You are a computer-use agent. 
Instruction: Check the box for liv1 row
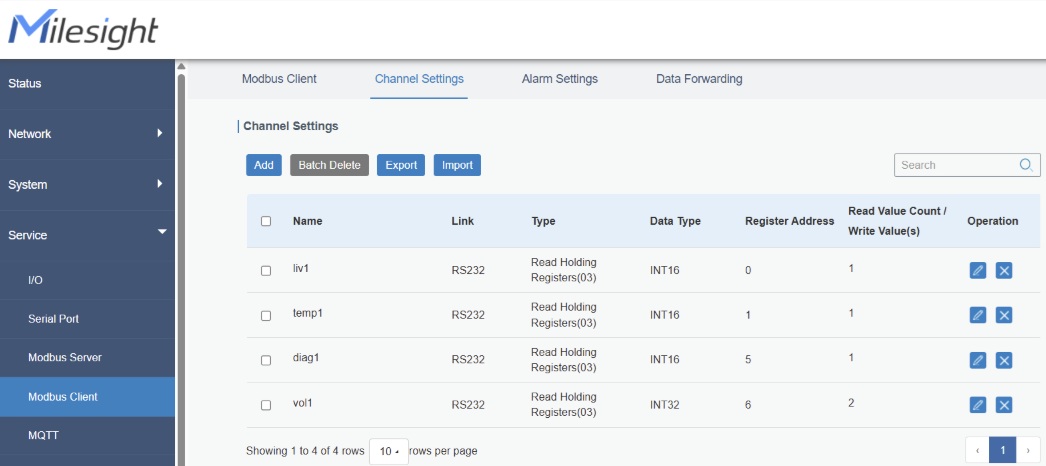click(x=266, y=270)
